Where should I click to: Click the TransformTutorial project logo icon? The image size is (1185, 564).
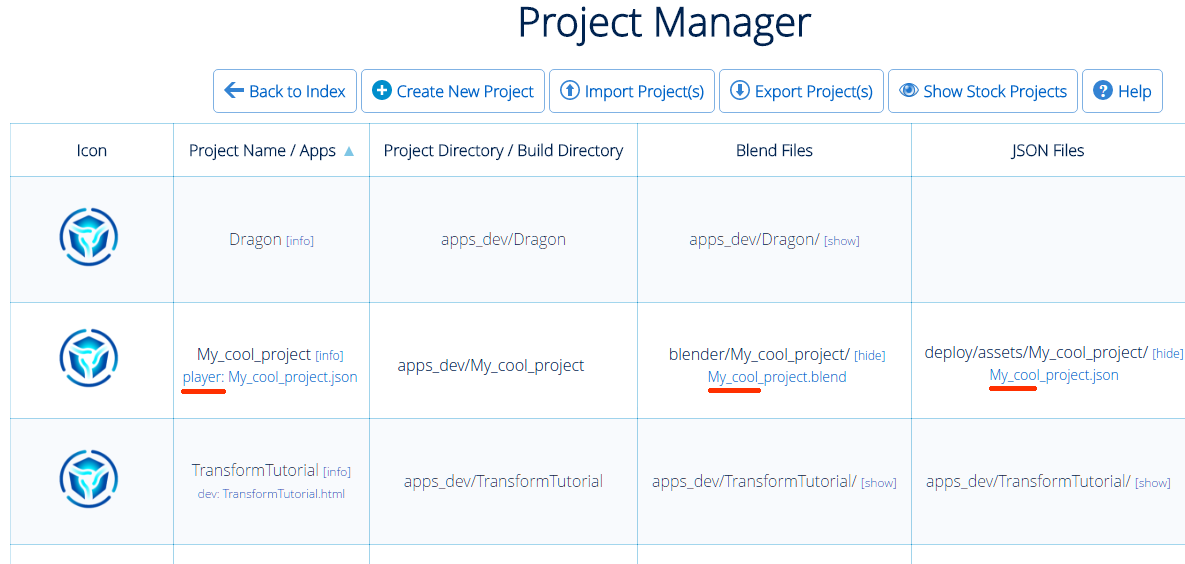point(89,479)
